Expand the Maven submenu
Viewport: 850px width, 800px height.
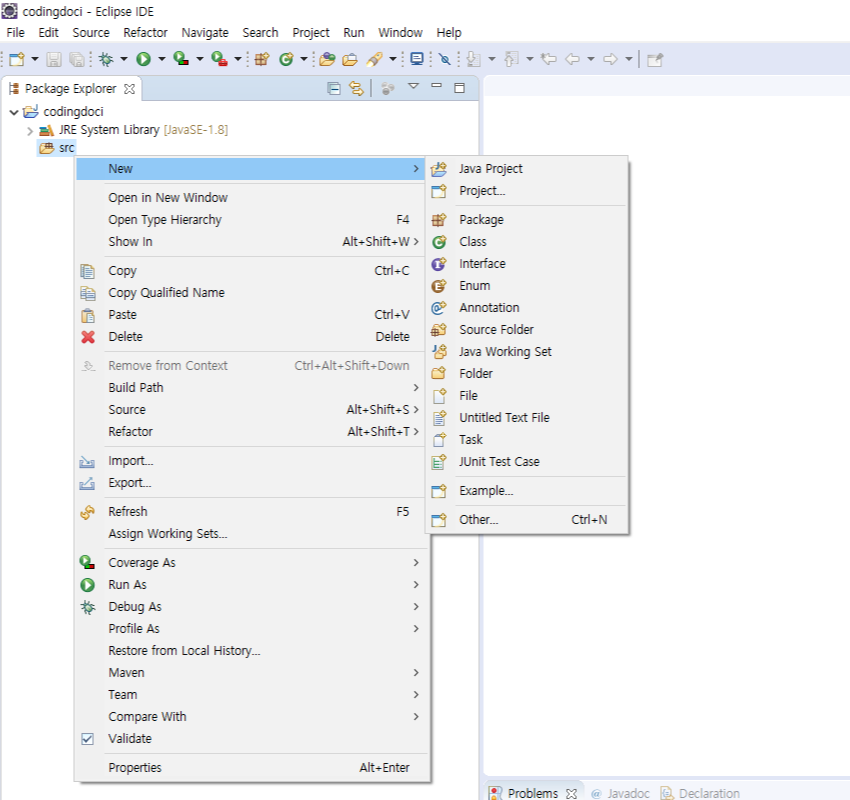[250, 673]
